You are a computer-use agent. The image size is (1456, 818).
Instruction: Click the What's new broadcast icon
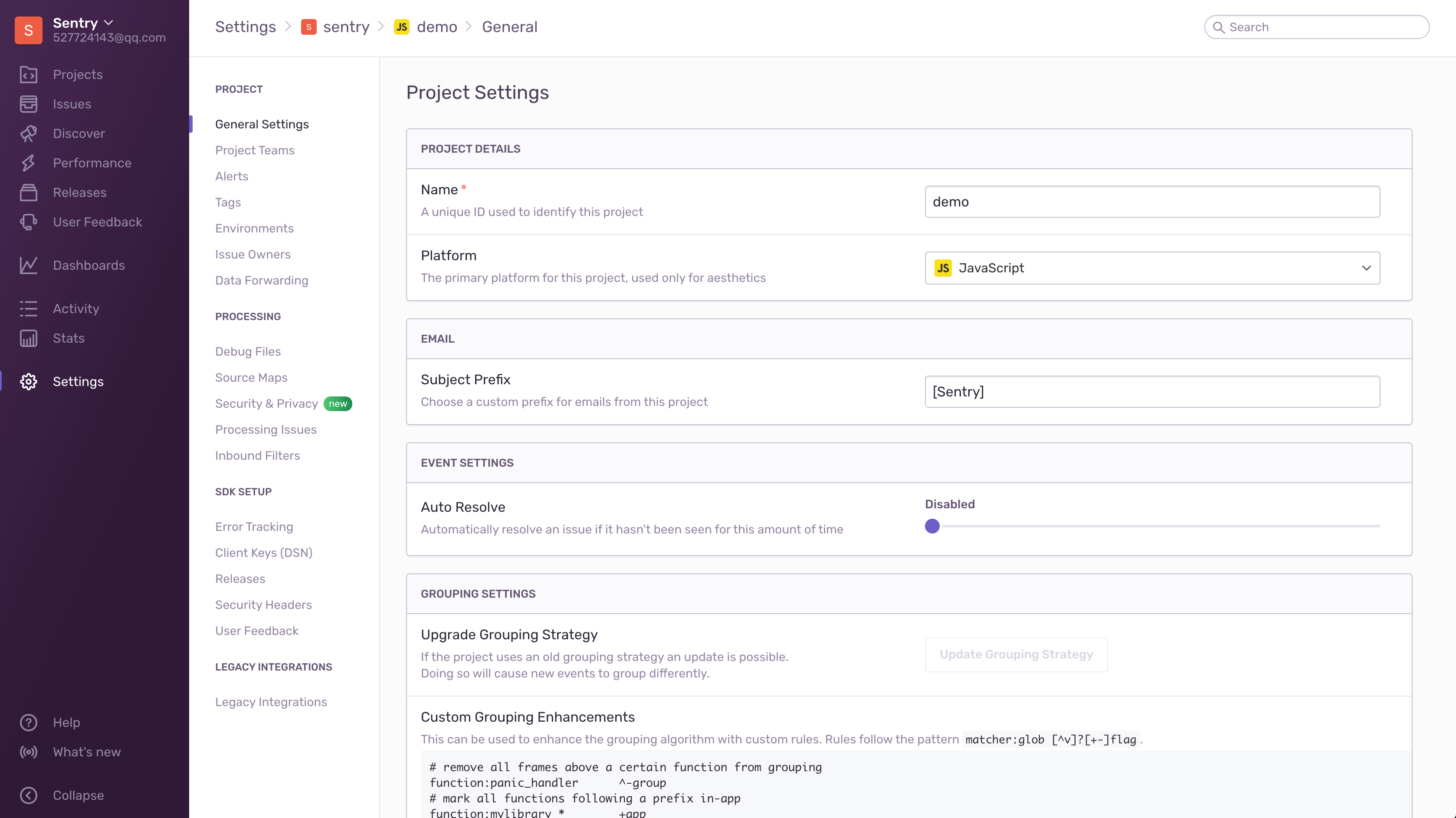click(28, 751)
